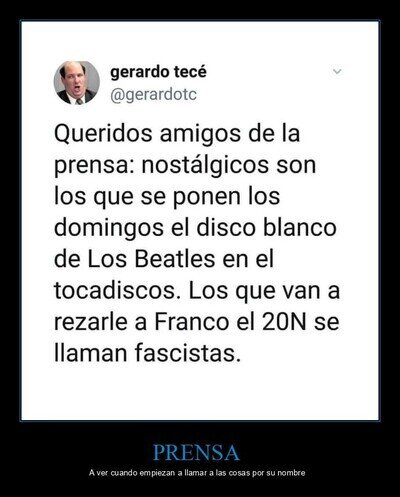
Task: Select the word domingos
Action: point(109,229)
